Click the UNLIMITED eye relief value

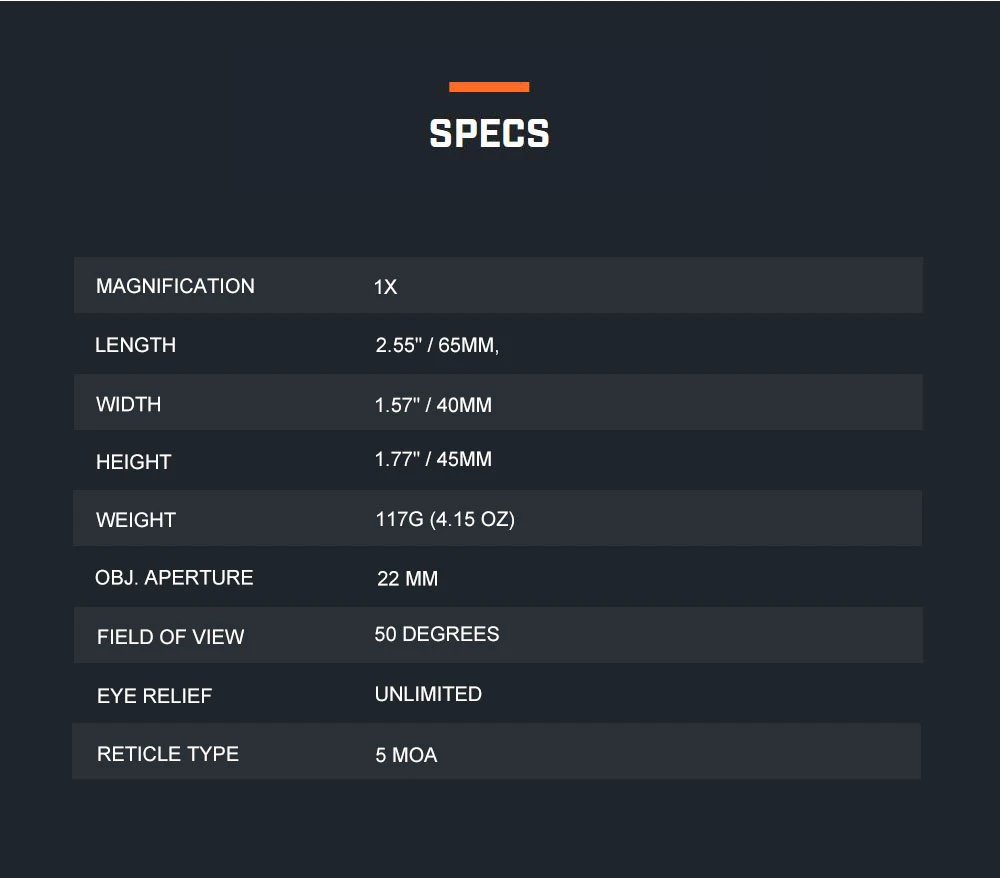point(429,694)
